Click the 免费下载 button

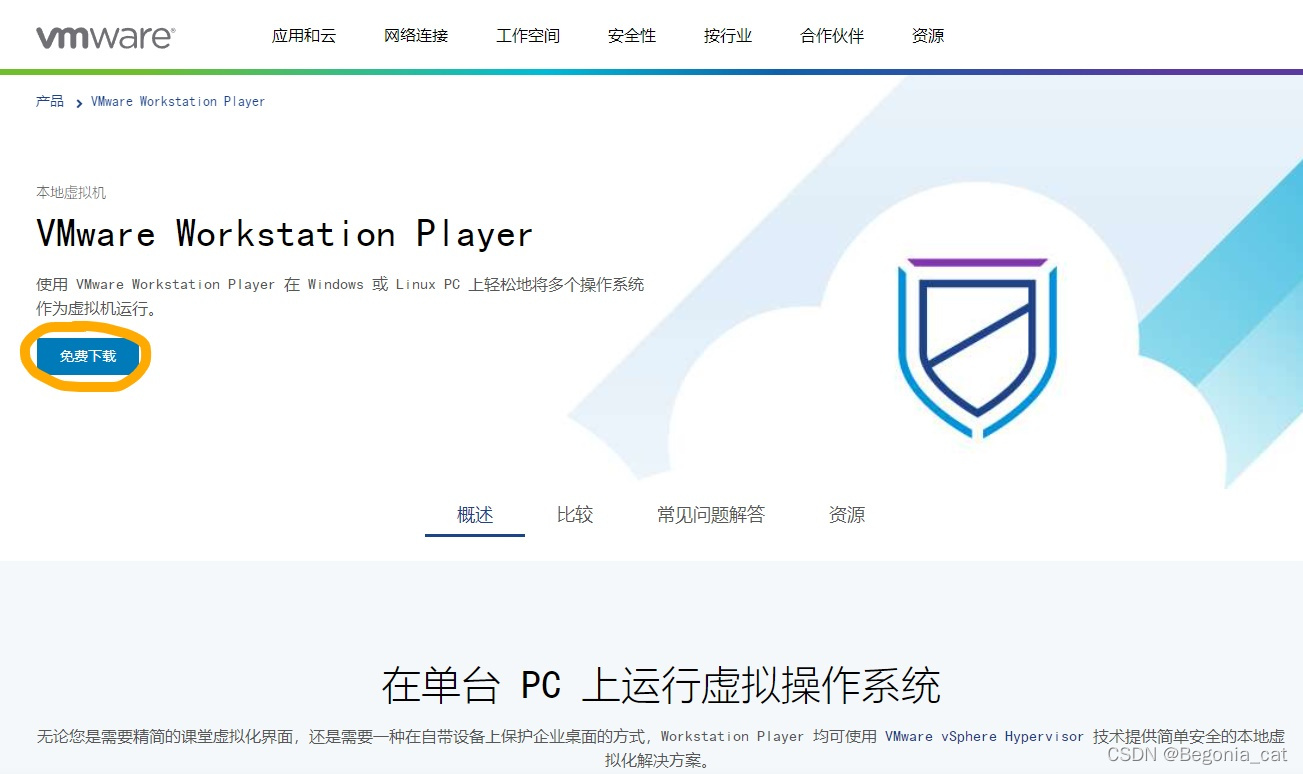point(88,356)
